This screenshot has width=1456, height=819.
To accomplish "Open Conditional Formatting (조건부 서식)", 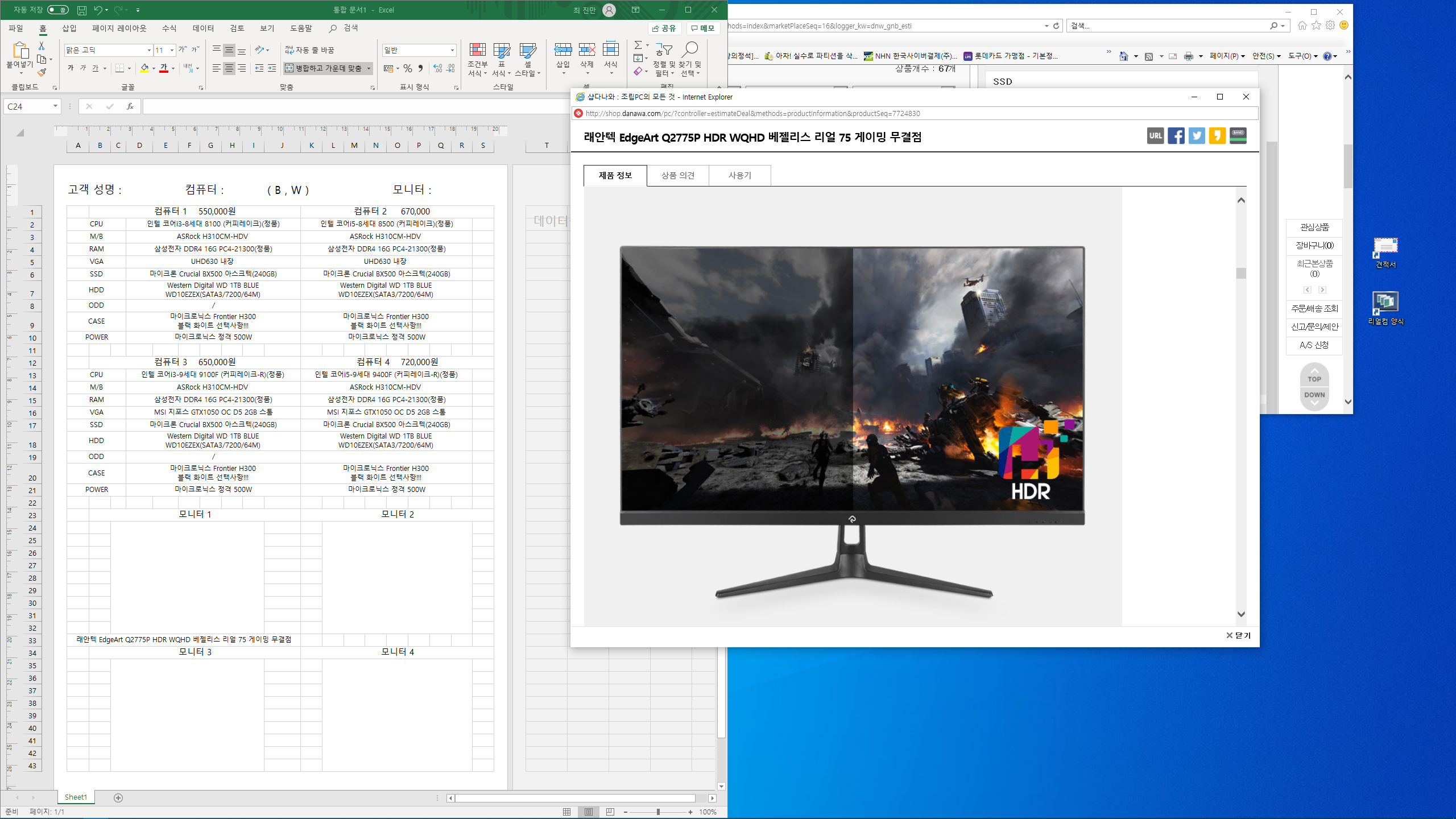I will [x=477, y=59].
